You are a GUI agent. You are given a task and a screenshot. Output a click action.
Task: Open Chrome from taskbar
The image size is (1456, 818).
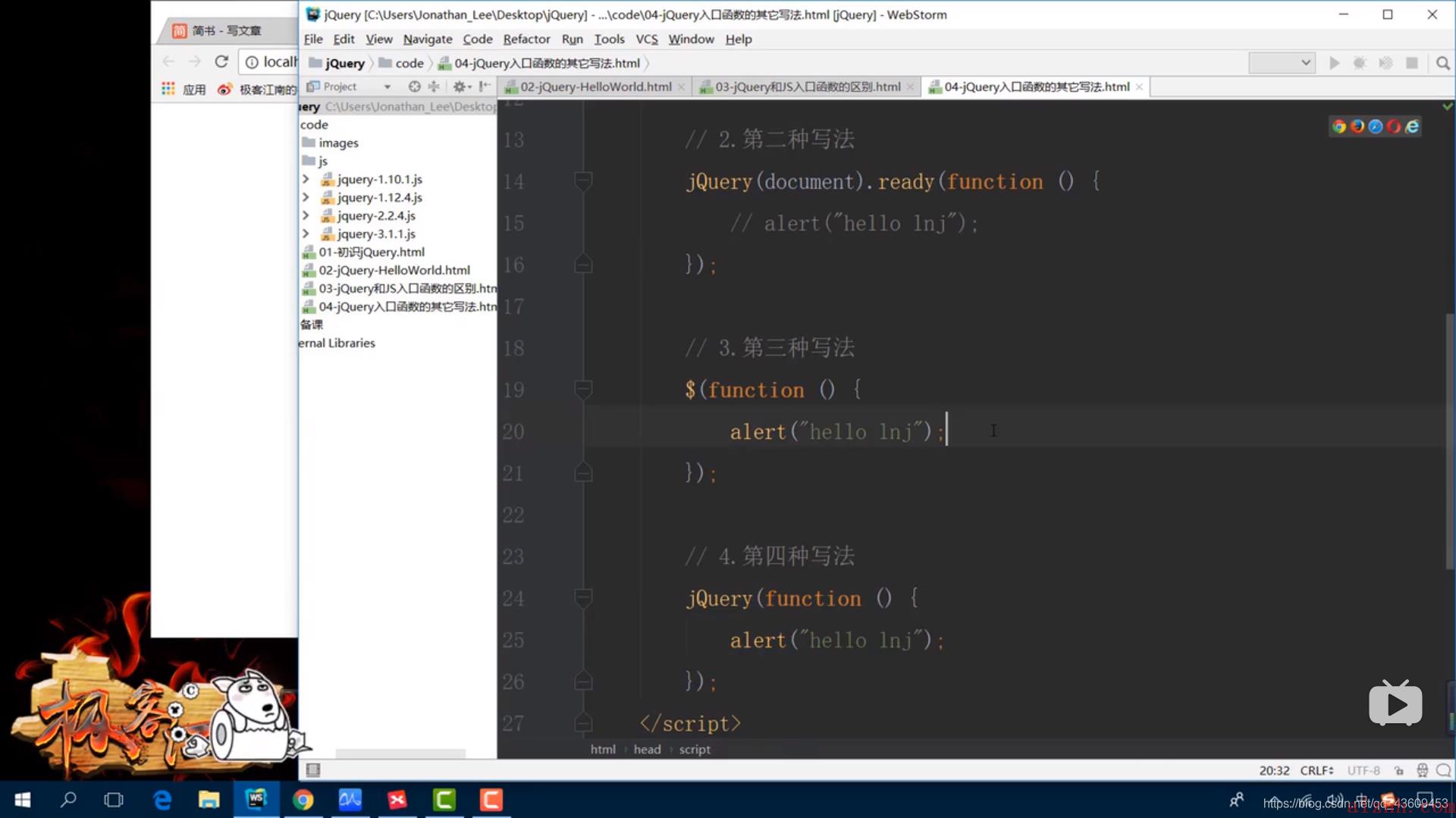[x=303, y=800]
